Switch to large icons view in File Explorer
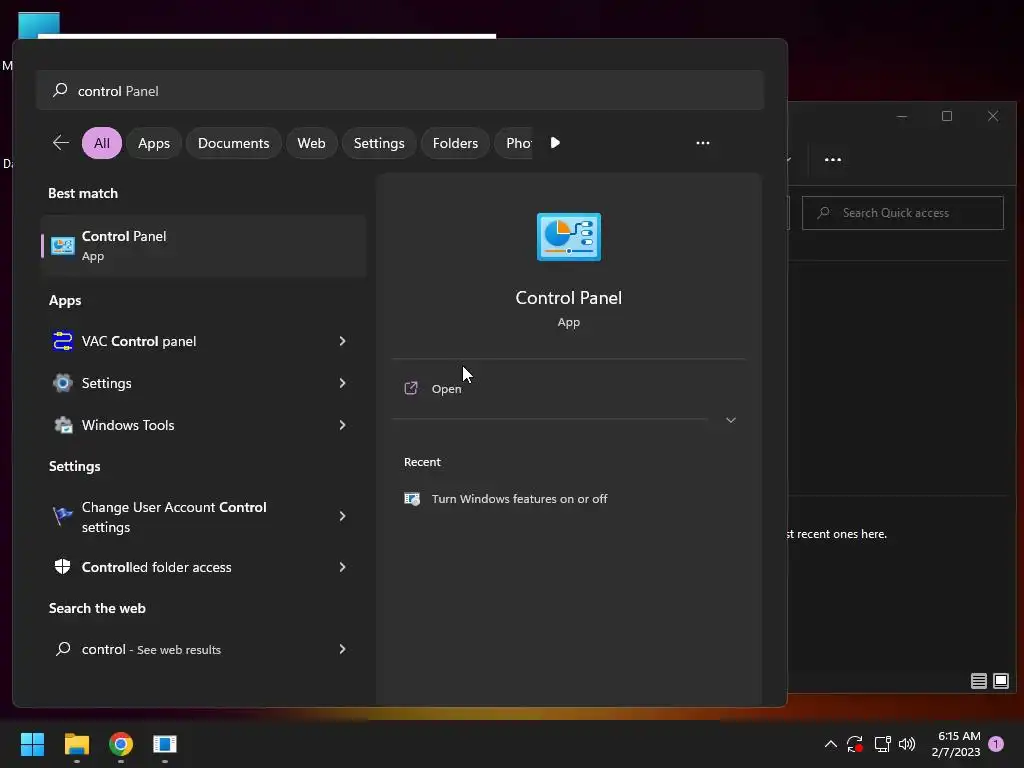The height and width of the screenshot is (768, 1024). (1000, 681)
